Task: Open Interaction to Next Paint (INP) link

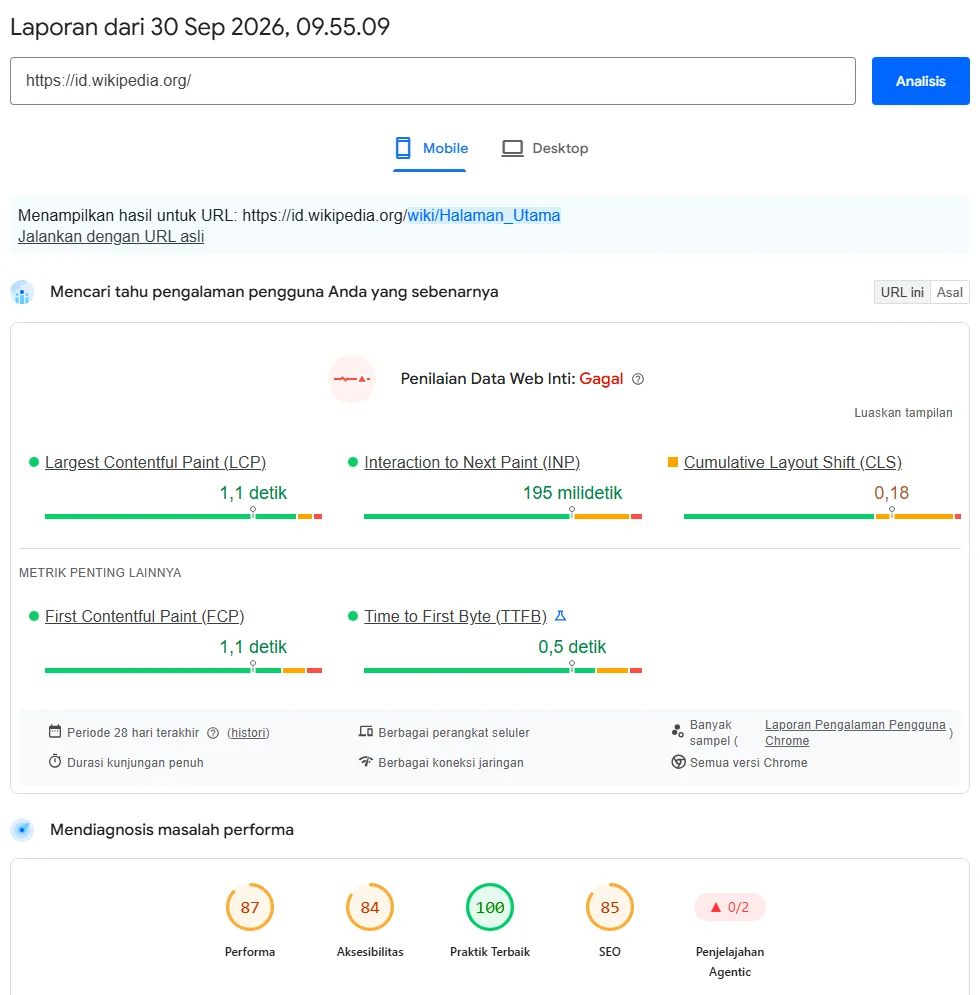Action: 472,462
